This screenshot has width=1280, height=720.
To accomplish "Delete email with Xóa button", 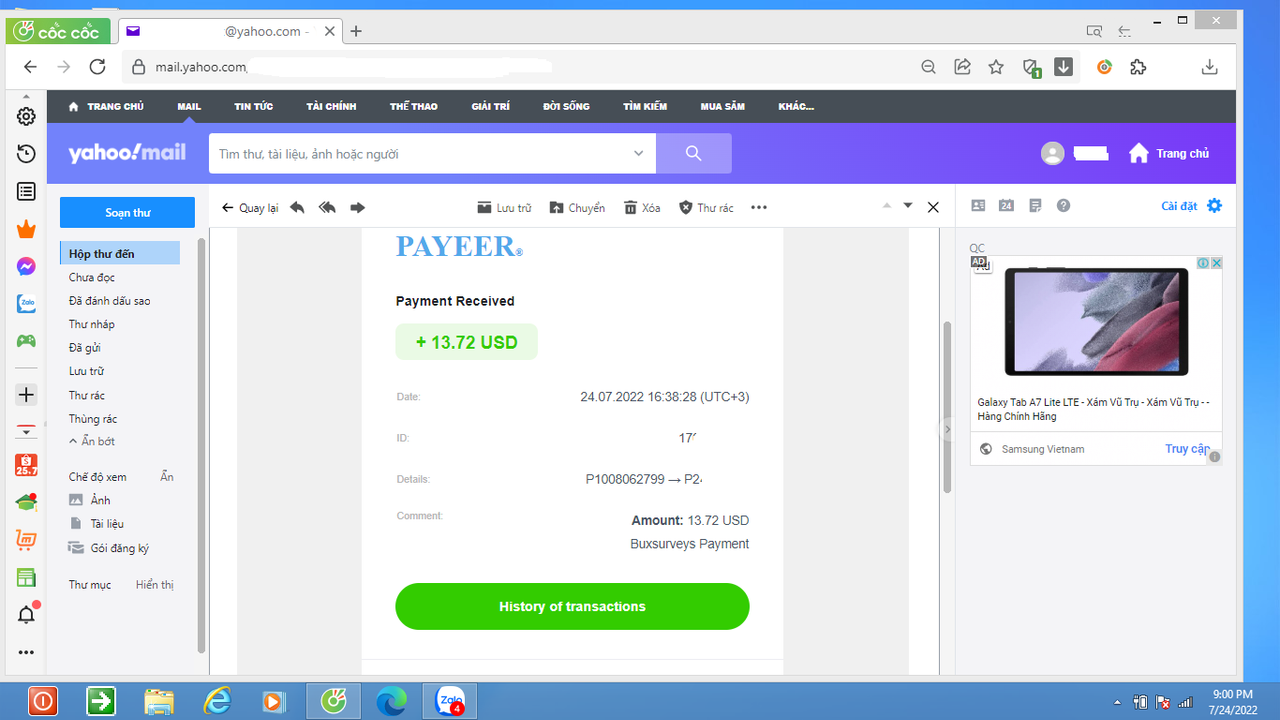I will tap(642, 208).
